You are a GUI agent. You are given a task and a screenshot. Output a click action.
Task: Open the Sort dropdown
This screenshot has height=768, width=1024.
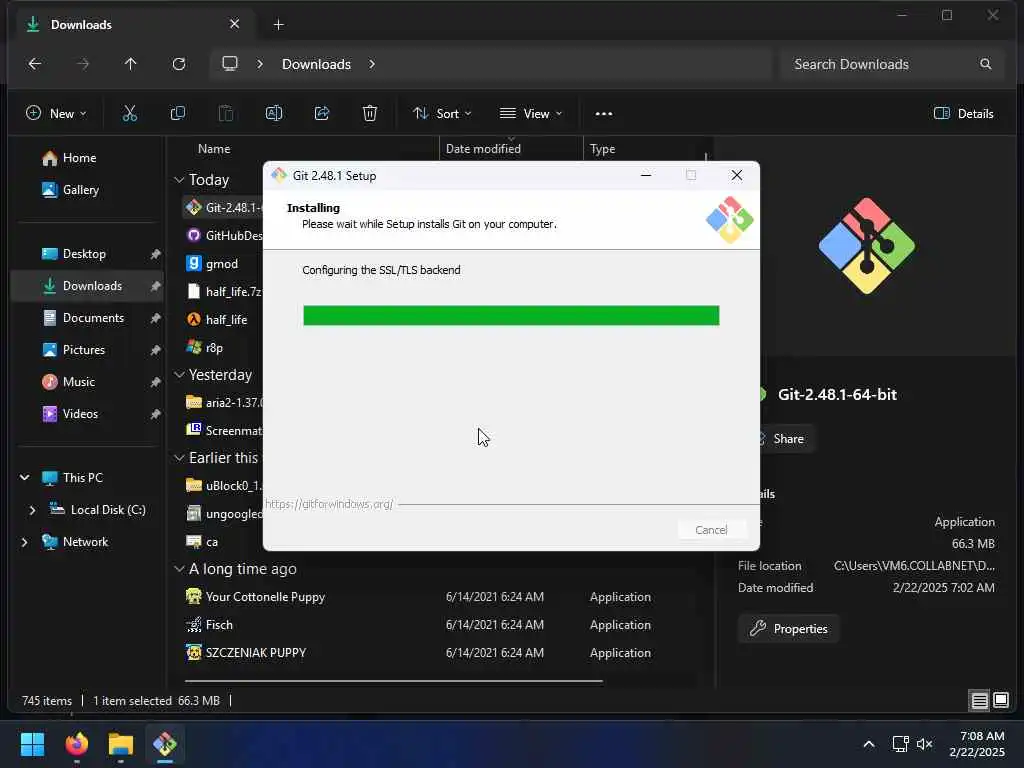coord(441,114)
